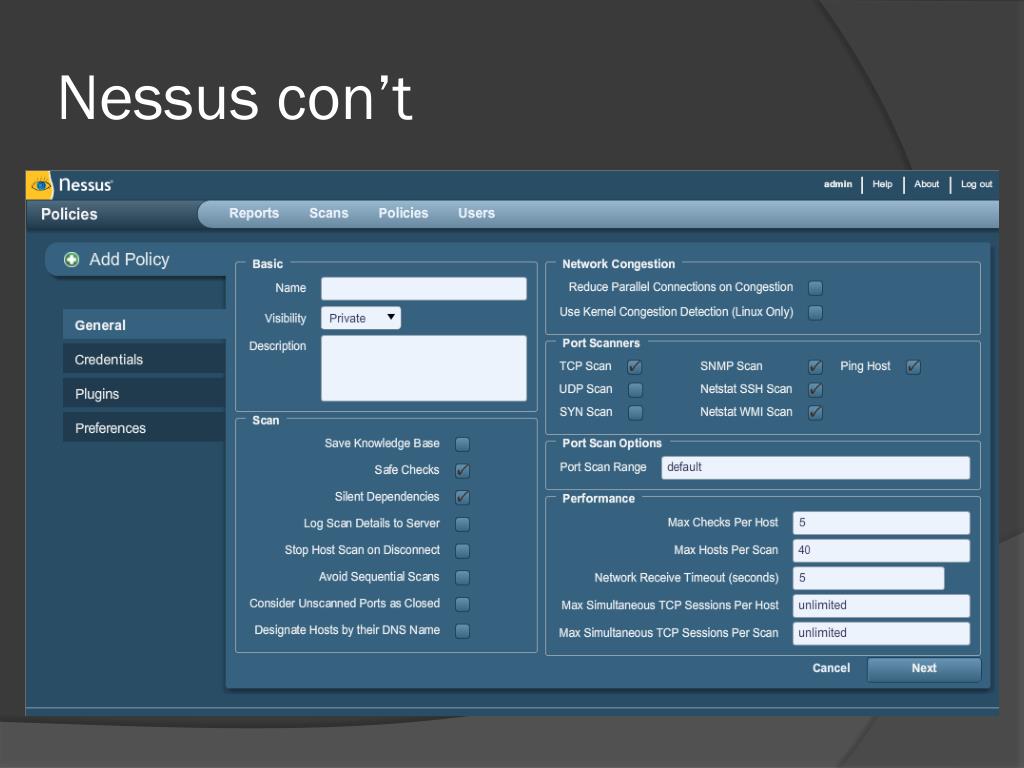Click the Add Policy heading
Image resolution: width=1024 pixels, height=768 pixels.
click(129, 260)
